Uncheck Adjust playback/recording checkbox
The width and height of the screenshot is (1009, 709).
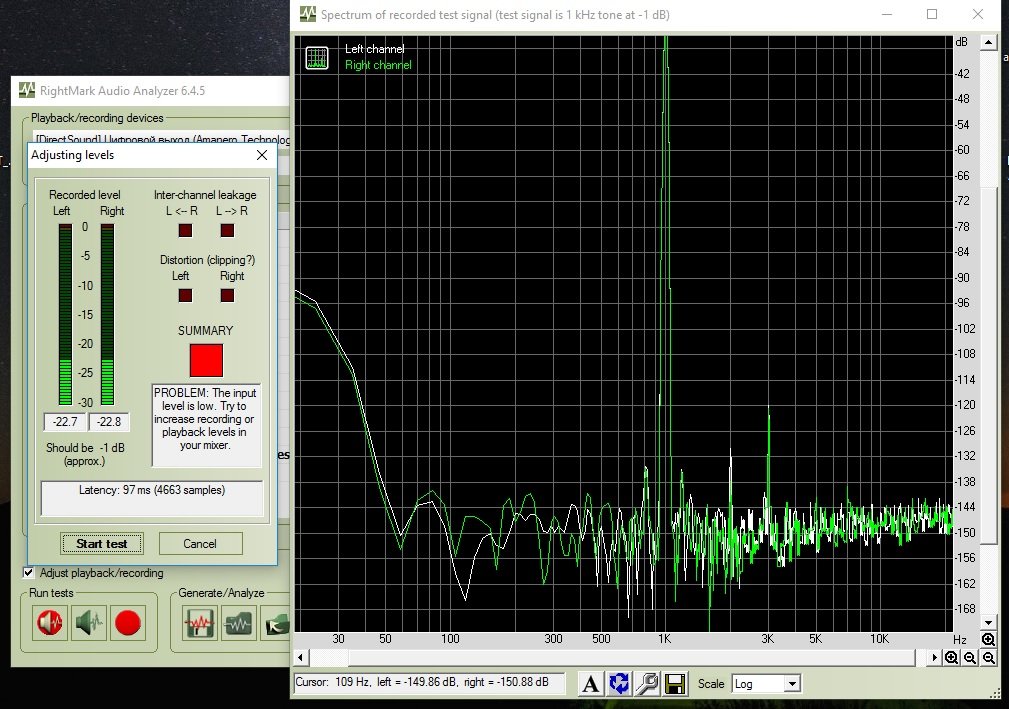tap(29, 573)
